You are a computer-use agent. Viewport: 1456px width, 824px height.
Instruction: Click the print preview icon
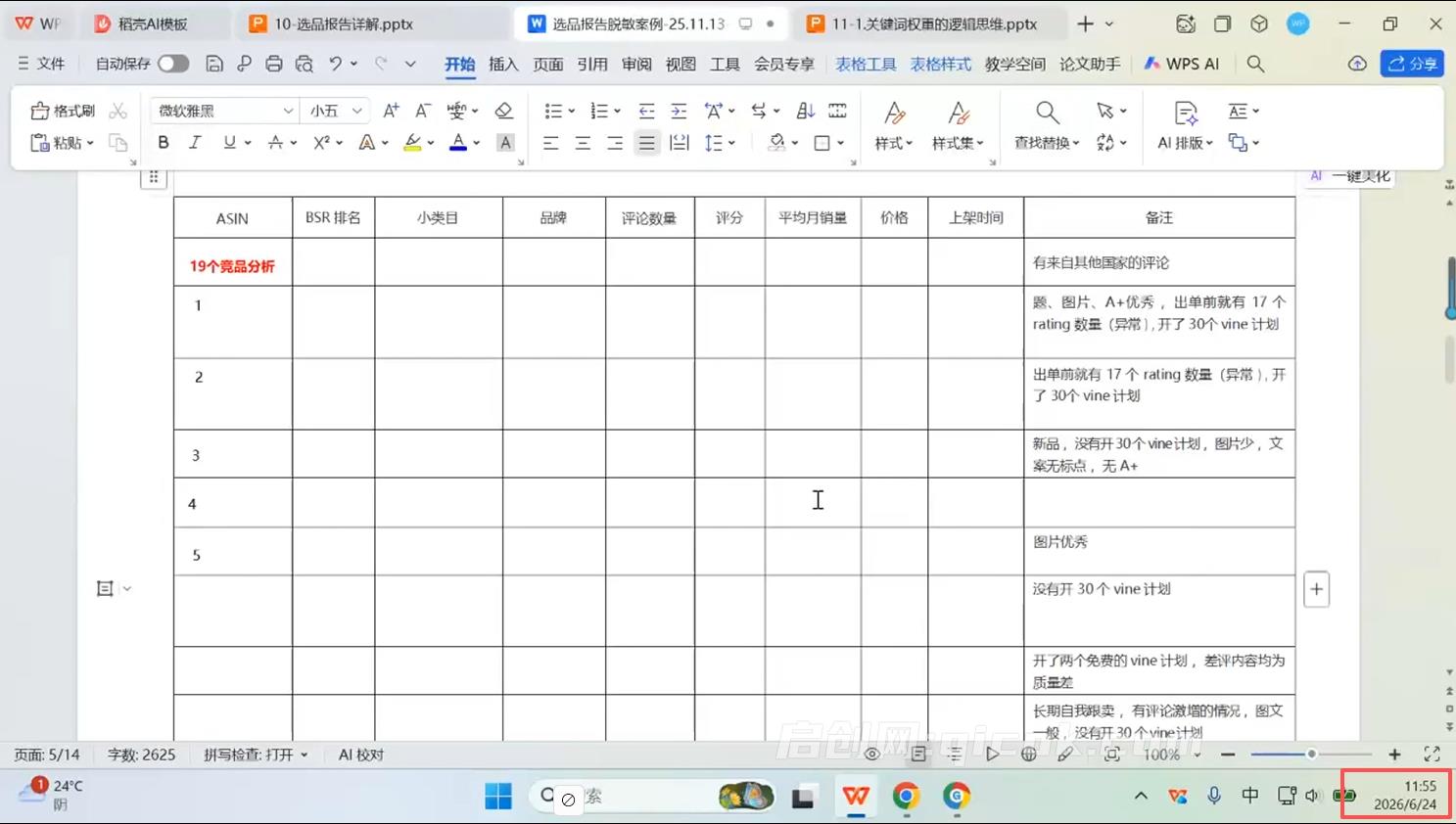(x=305, y=64)
